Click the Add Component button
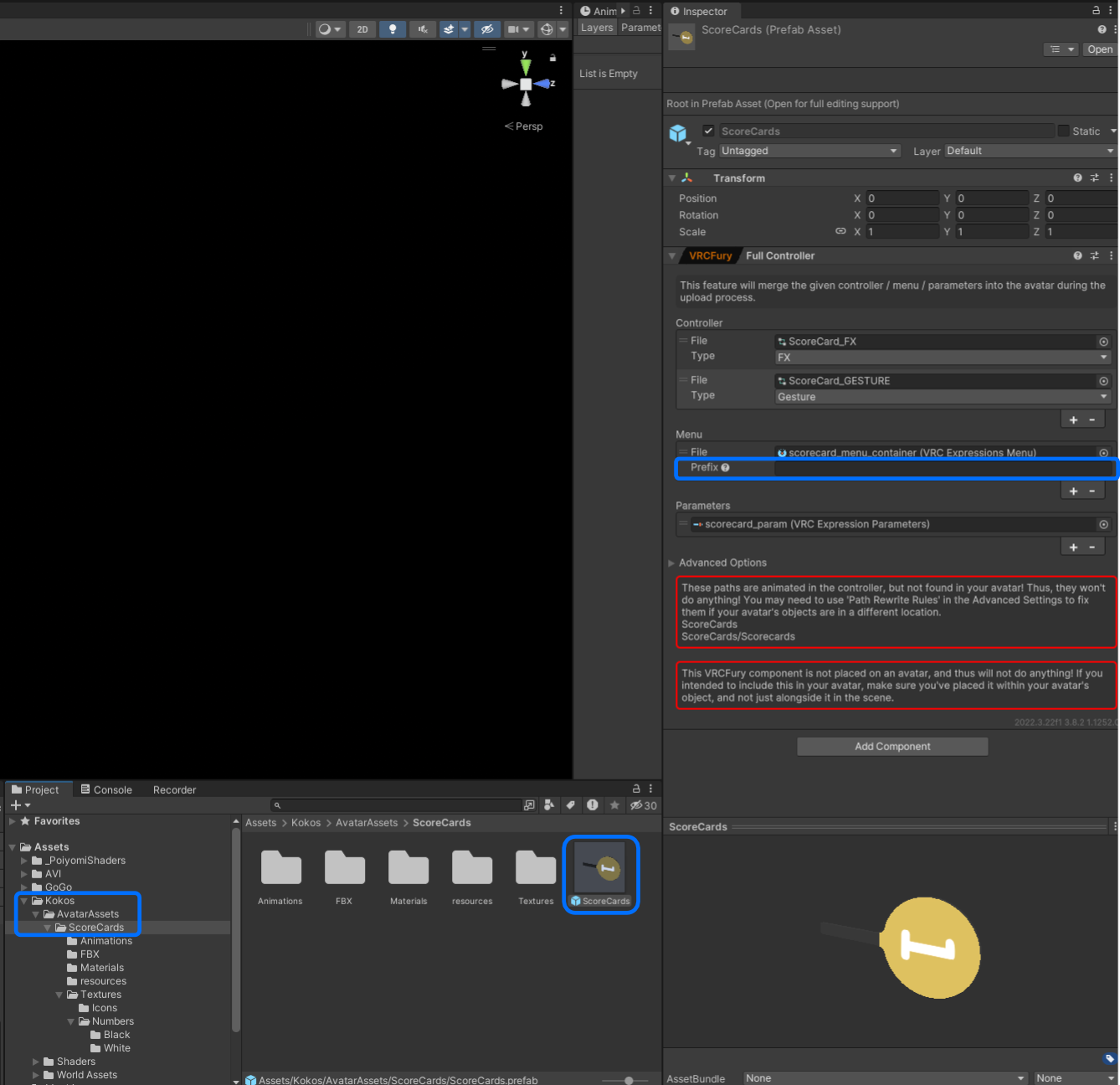1120x1085 pixels. (891, 747)
